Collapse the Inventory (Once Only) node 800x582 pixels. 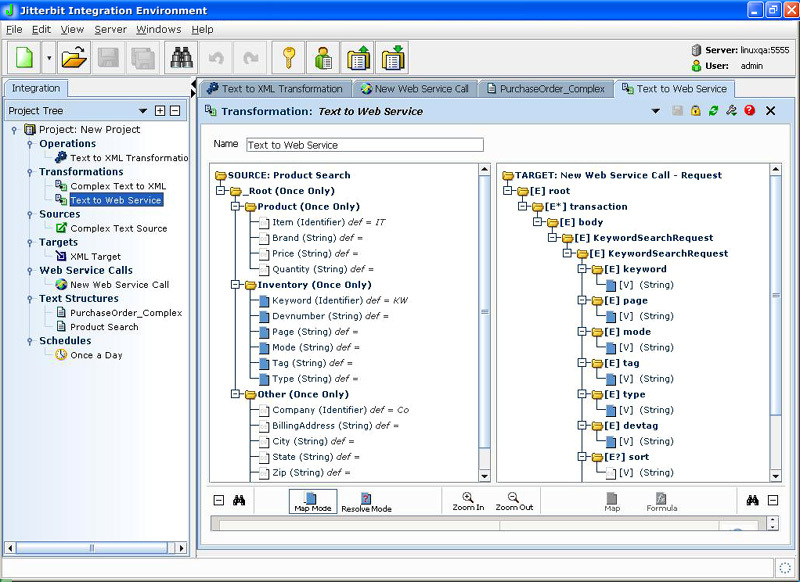click(x=235, y=285)
